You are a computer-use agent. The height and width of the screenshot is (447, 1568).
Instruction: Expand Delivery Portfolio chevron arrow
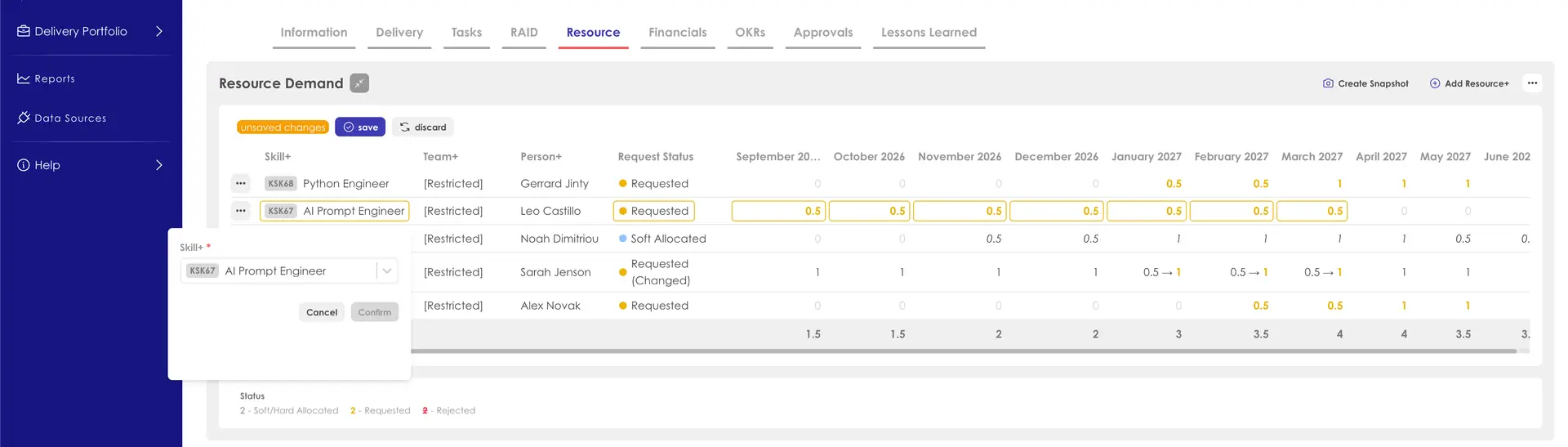(x=159, y=31)
